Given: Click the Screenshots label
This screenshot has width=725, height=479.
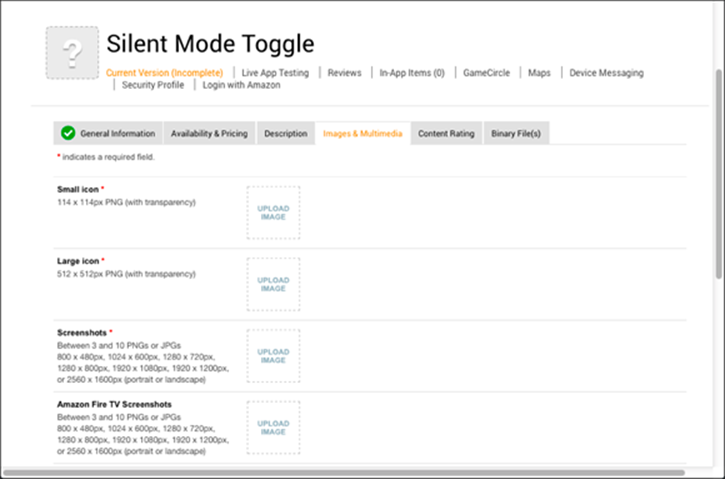Looking at the screenshot, I should pyautogui.click(x=82, y=332).
